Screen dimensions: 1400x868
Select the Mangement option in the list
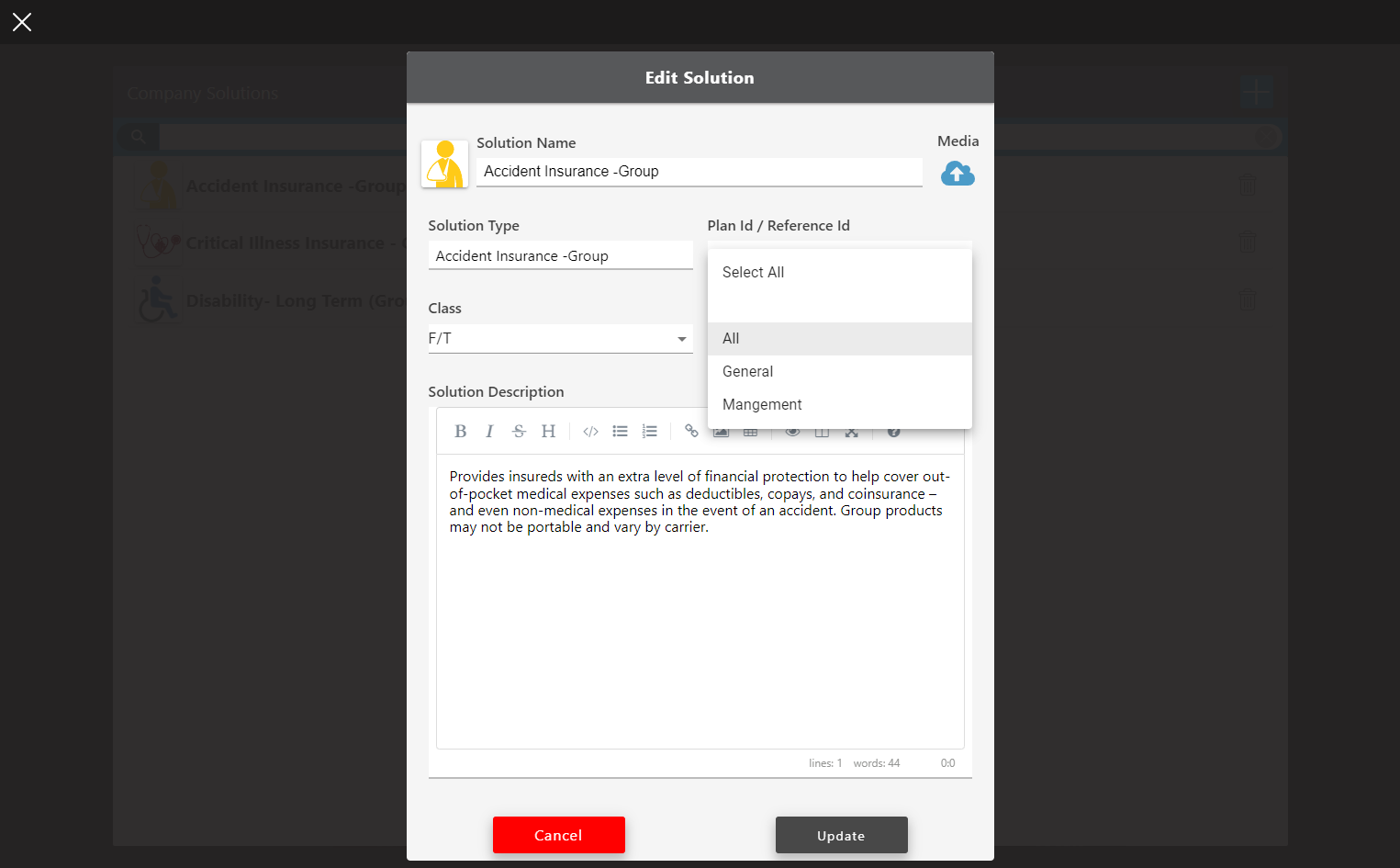click(x=840, y=404)
